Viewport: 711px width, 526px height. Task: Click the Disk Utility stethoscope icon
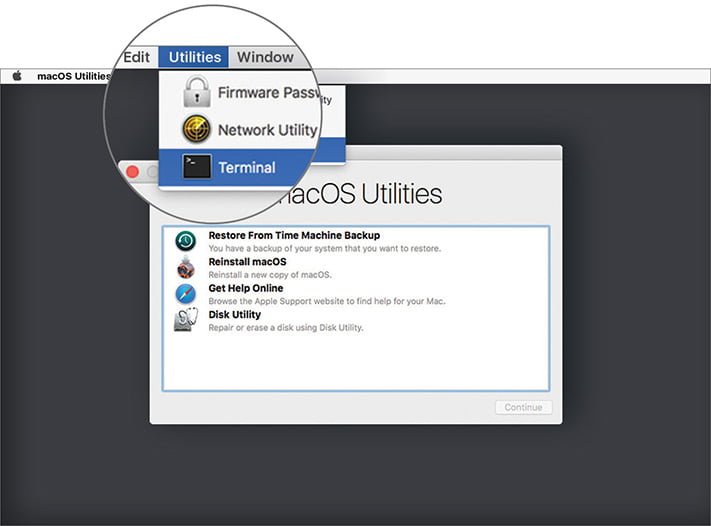(x=186, y=320)
